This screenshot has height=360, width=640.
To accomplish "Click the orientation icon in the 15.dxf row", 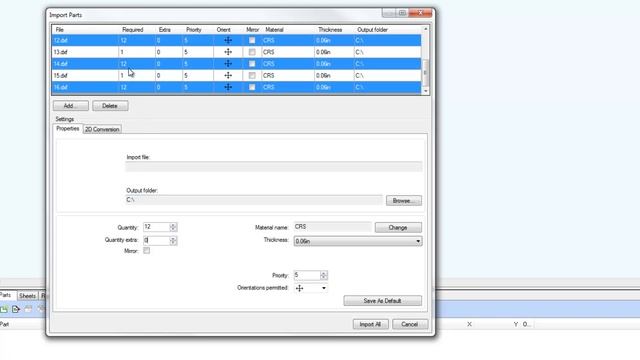I will click(228, 76).
